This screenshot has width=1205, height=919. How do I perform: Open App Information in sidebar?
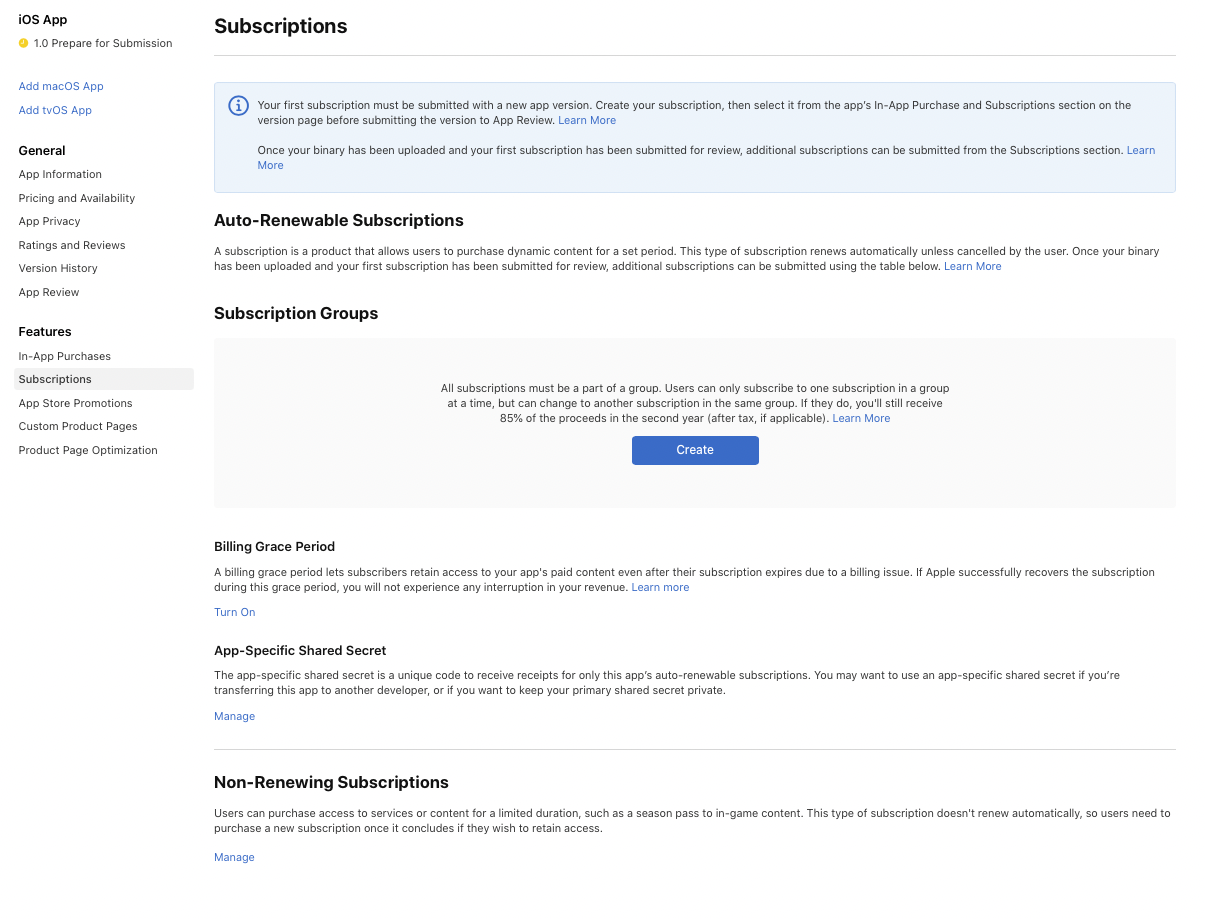pyautogui.click(x=60, y=174)
